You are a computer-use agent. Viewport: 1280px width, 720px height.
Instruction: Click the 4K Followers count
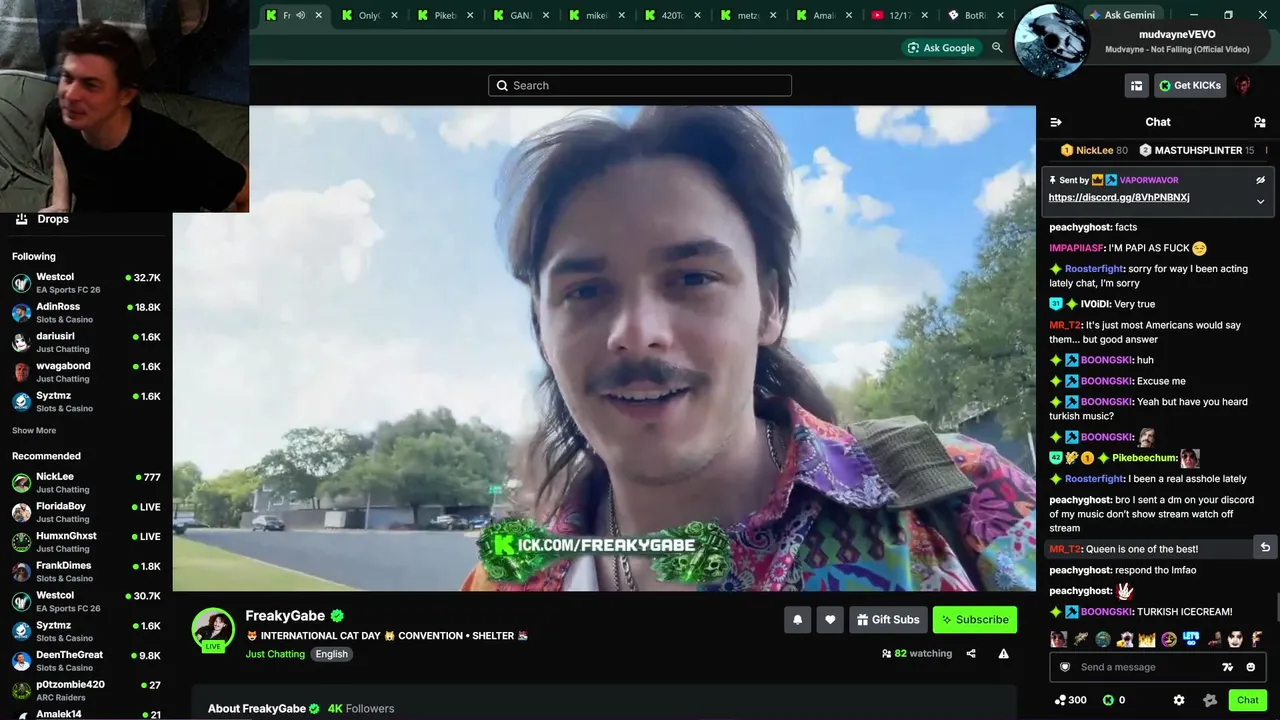[361, 709]
